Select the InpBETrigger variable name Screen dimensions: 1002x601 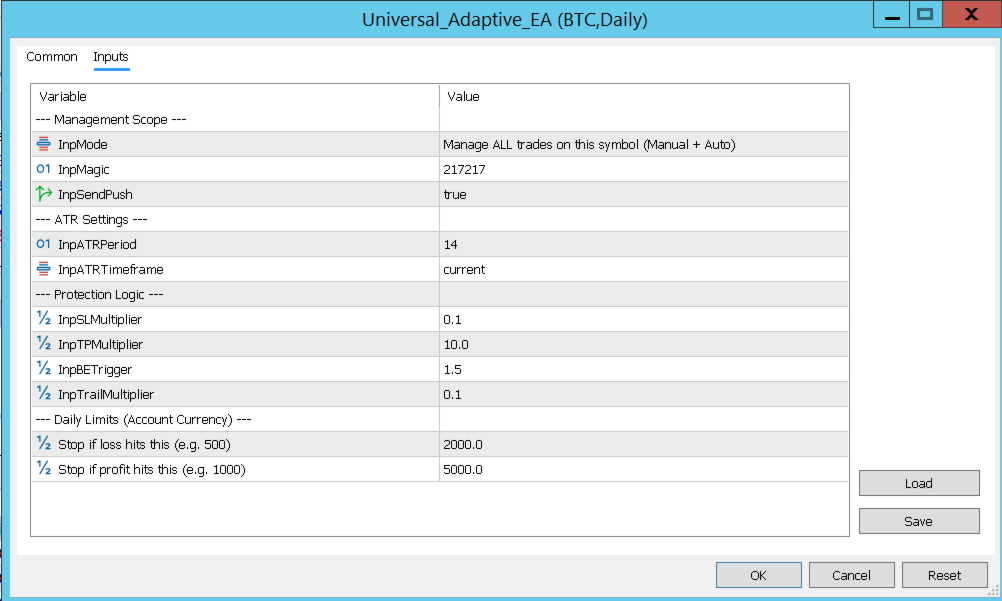pyautogui.click(x=95, y=369)
